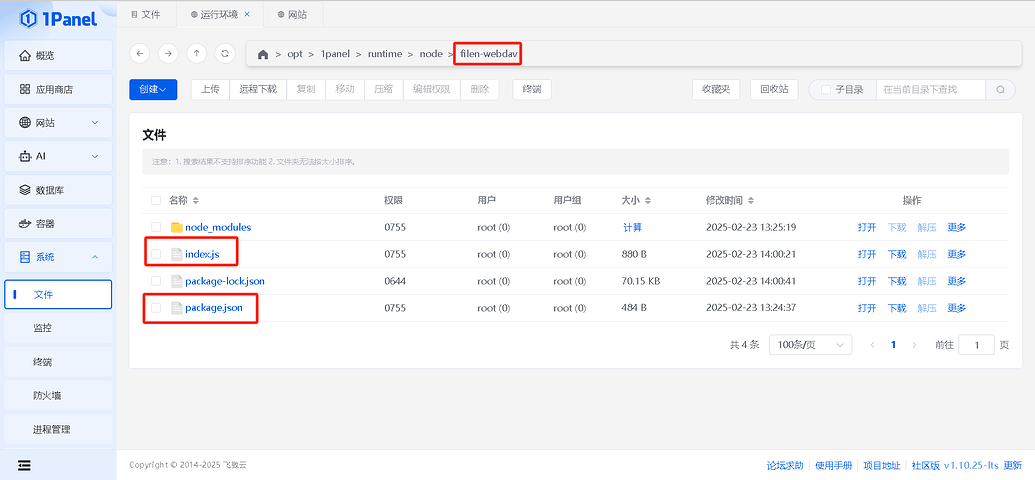Screen dimensions: 1035x480
Task: Open the 收藏夹 button
Action: click(x=716, y=90)
